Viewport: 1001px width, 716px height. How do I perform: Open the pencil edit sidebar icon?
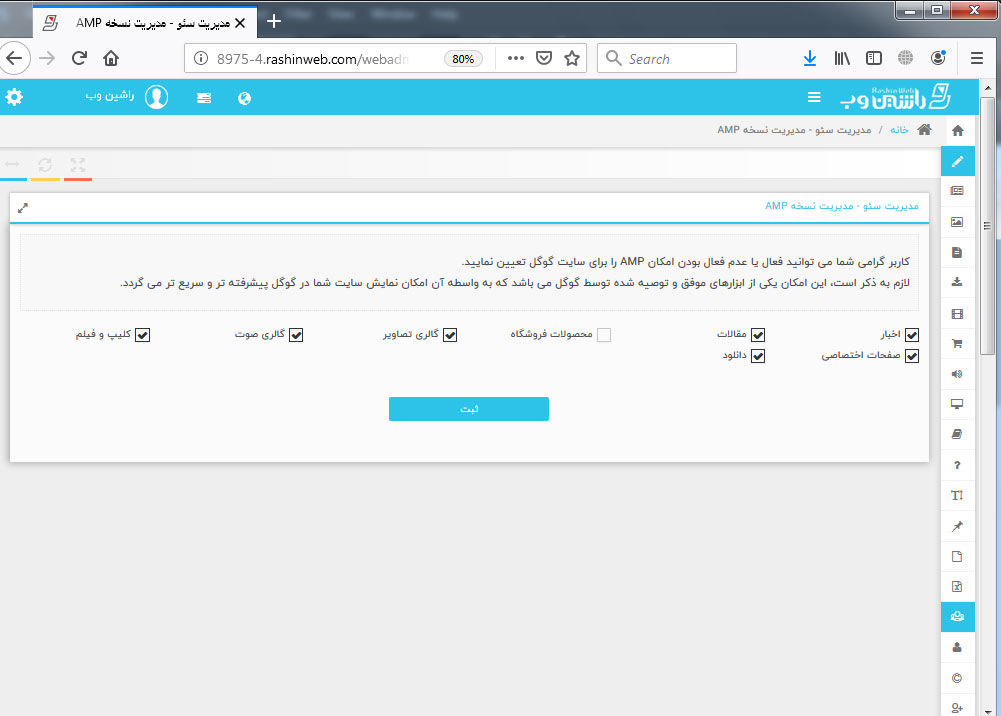point(958,161)
